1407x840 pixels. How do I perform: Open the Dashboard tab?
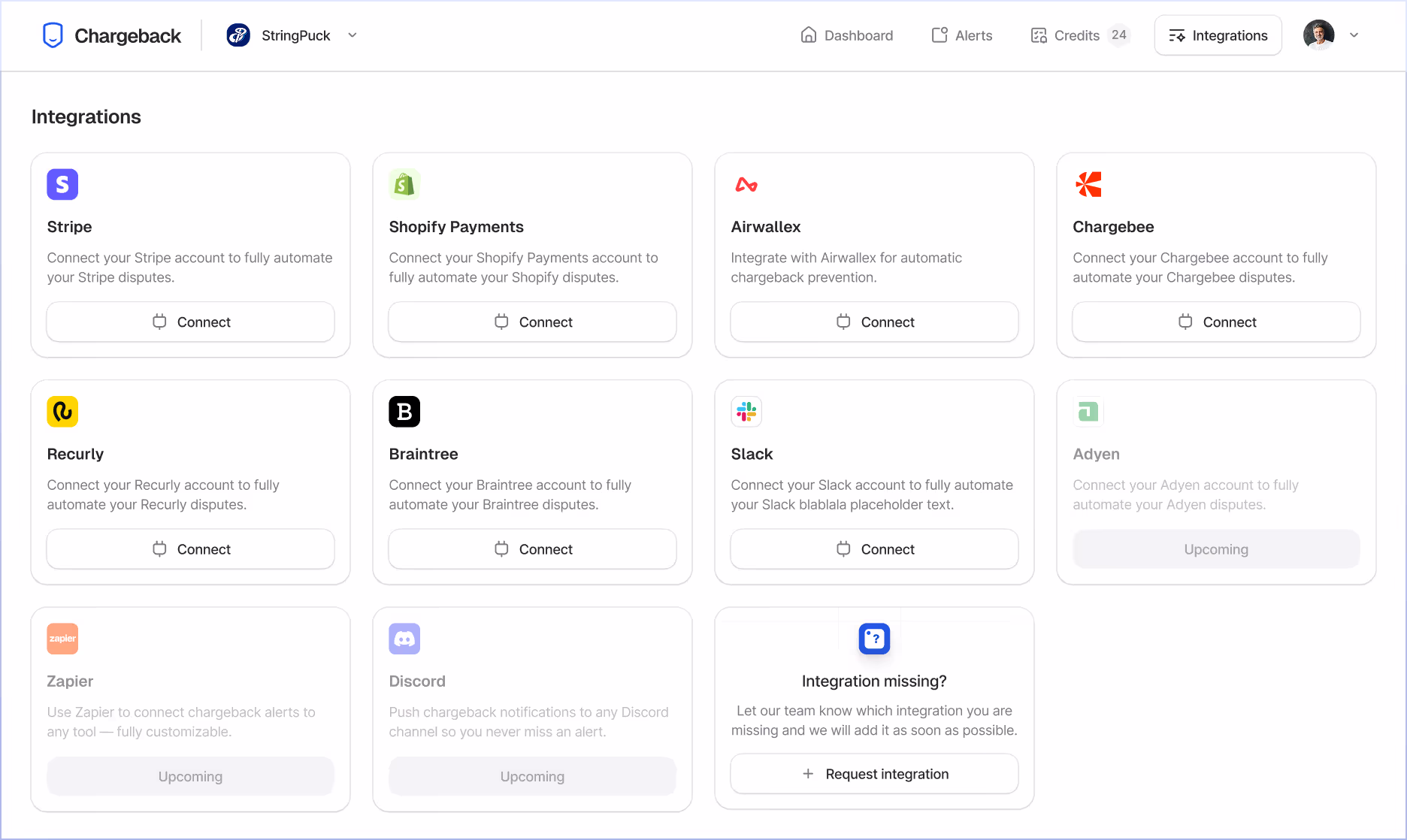pos(847,35)
